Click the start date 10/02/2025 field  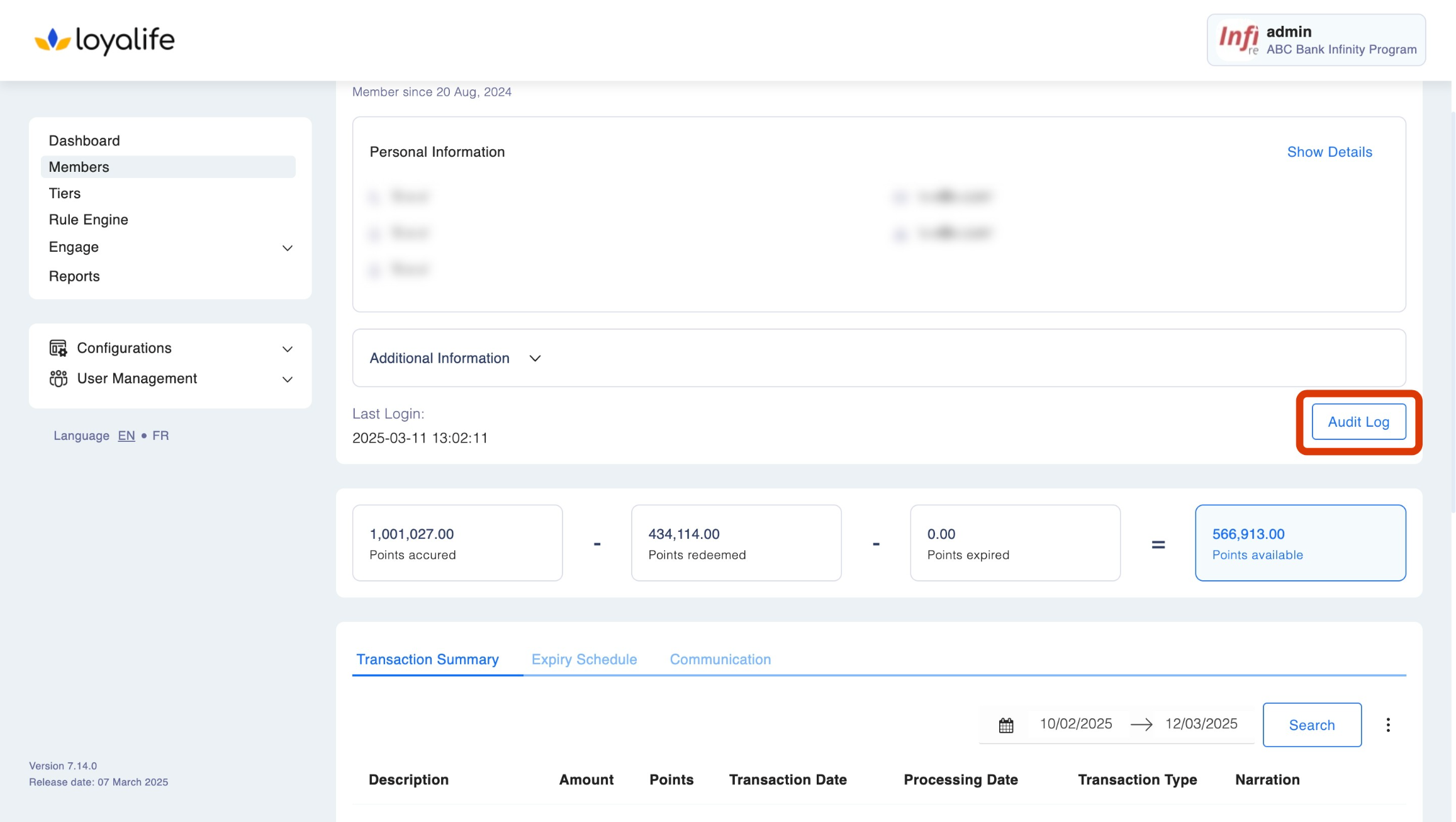(1075, 724)
